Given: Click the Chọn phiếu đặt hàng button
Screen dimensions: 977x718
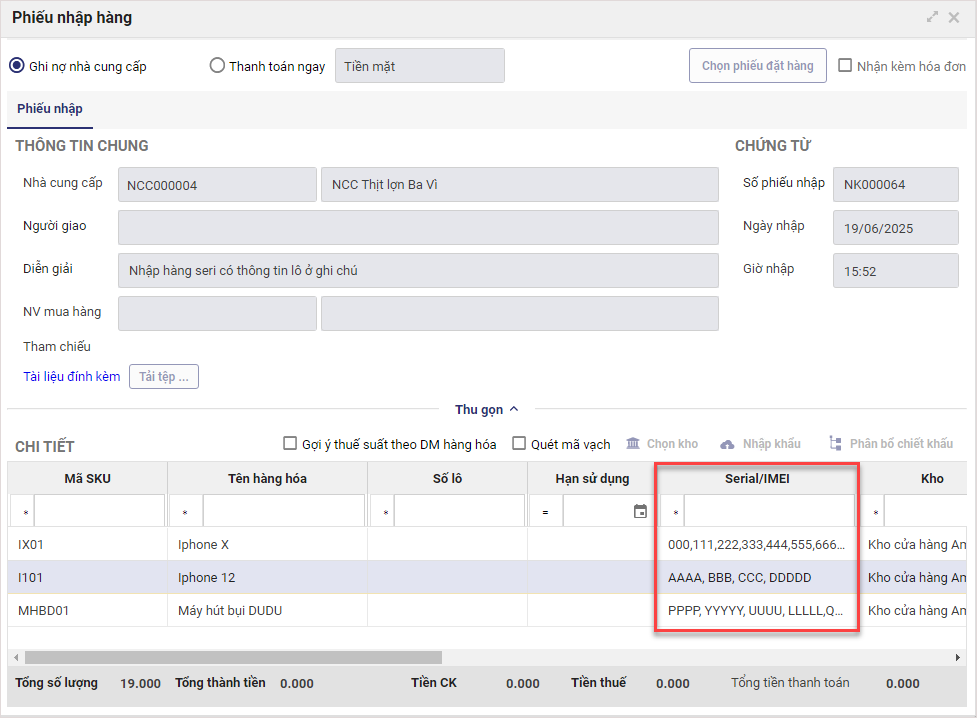Looking at the screenshot, I should click(757, 66).
